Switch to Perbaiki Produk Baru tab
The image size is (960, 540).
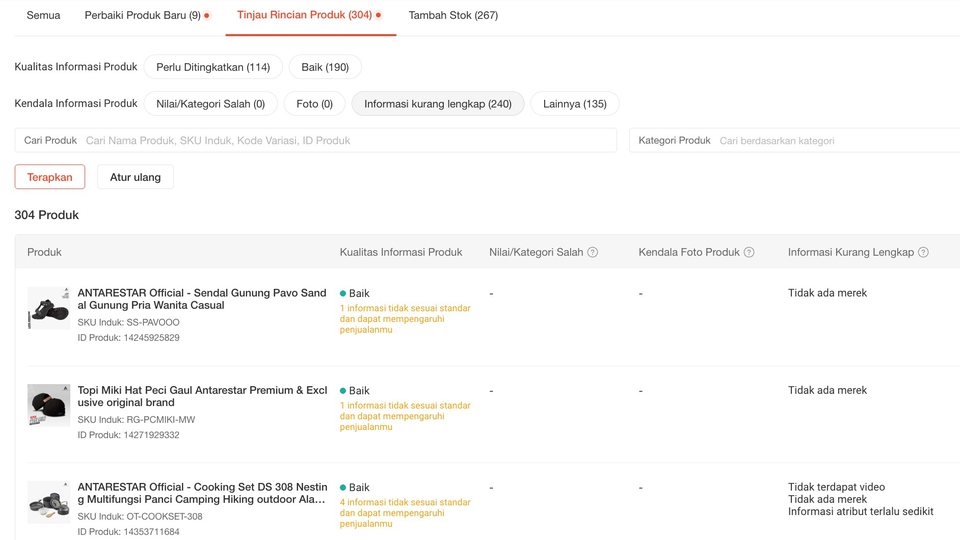pyautogui.click(x=147, y=15)
